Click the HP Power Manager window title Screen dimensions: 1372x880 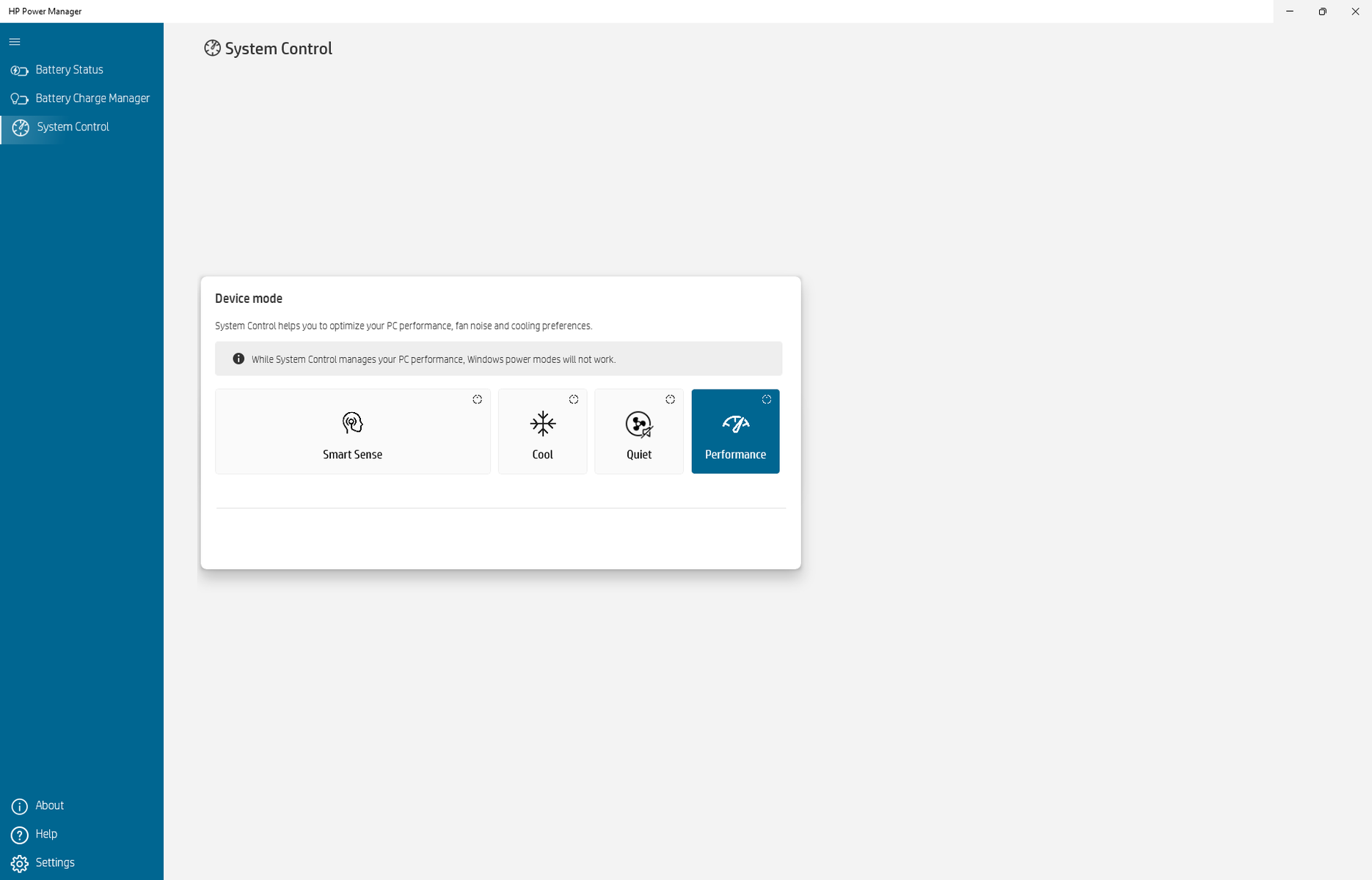tap(45, 12)
